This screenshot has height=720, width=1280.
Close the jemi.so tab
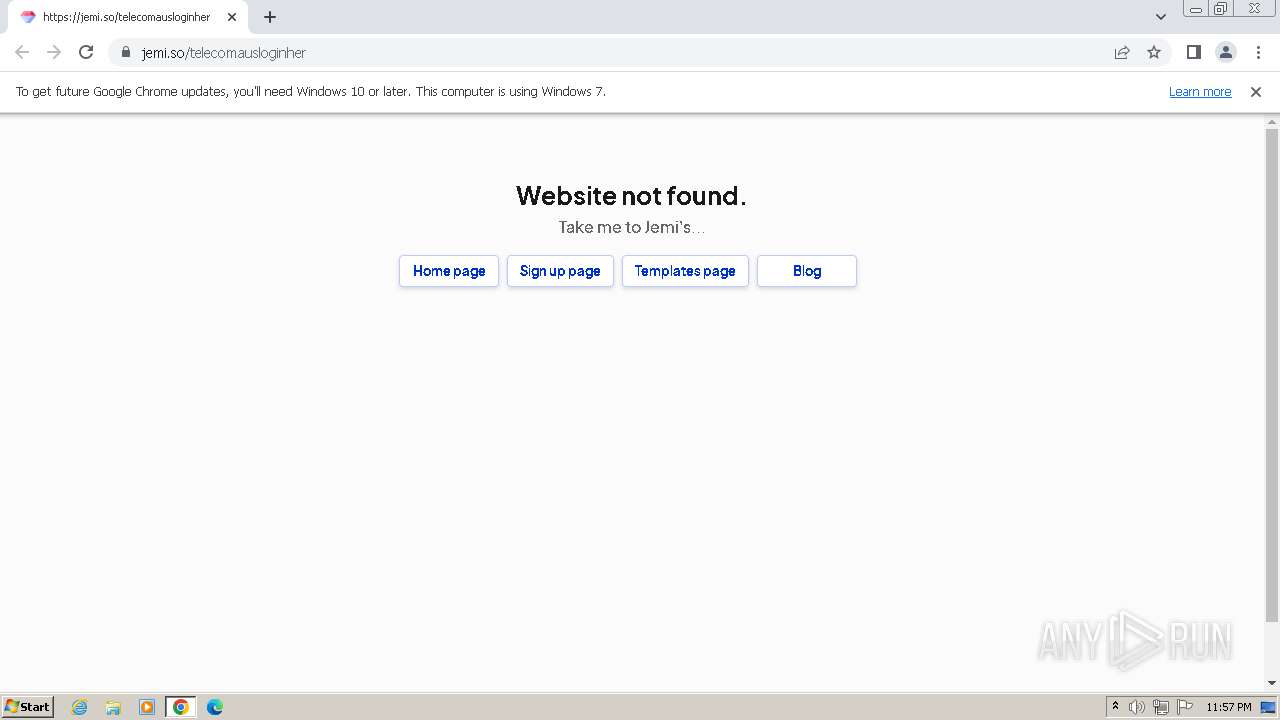pos(232,17)
